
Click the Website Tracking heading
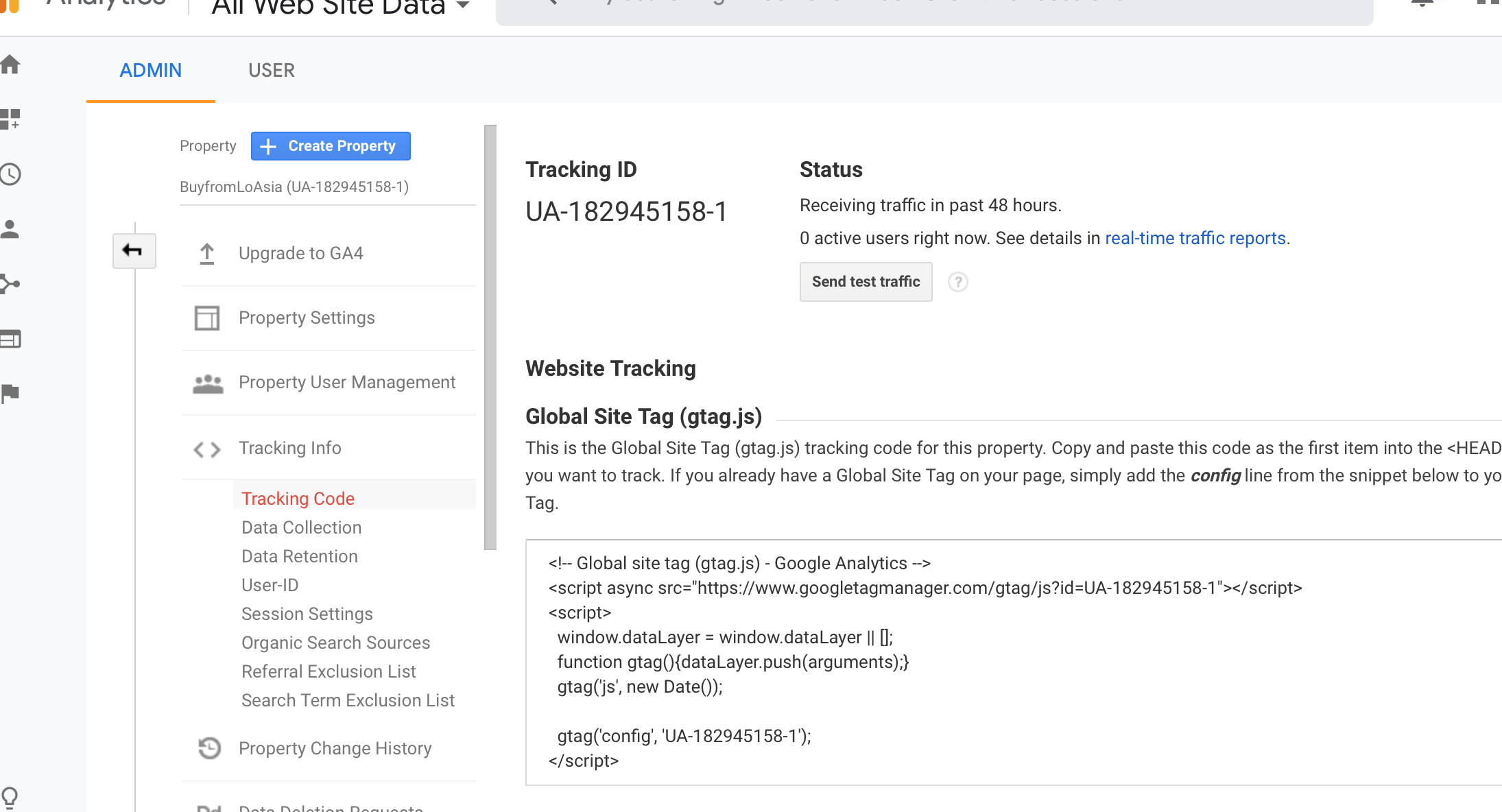[x=610, y=368]
